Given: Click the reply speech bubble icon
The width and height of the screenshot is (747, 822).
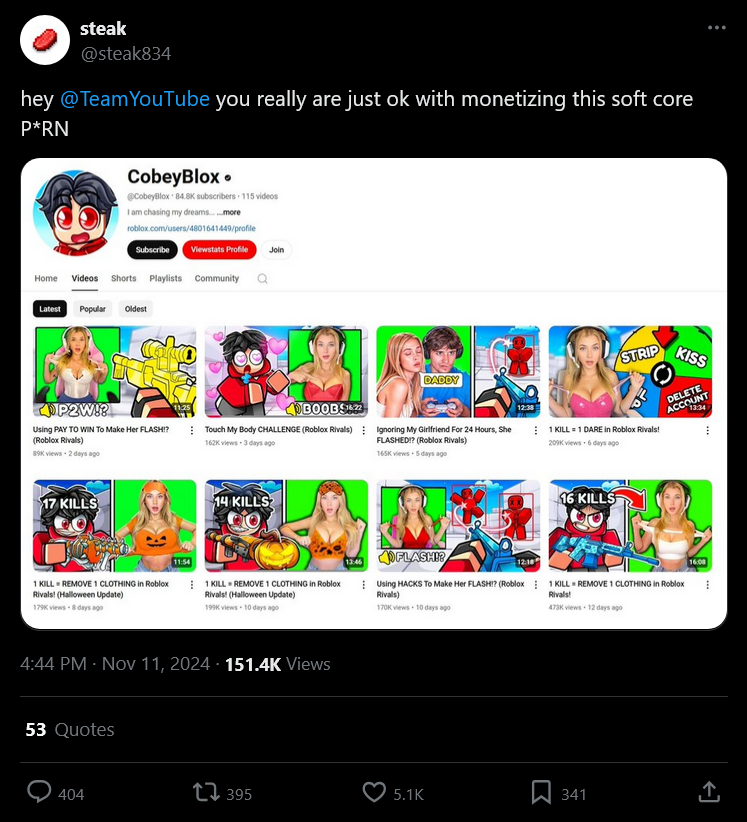Looking at the screenshot, I should tap(39, 792).
